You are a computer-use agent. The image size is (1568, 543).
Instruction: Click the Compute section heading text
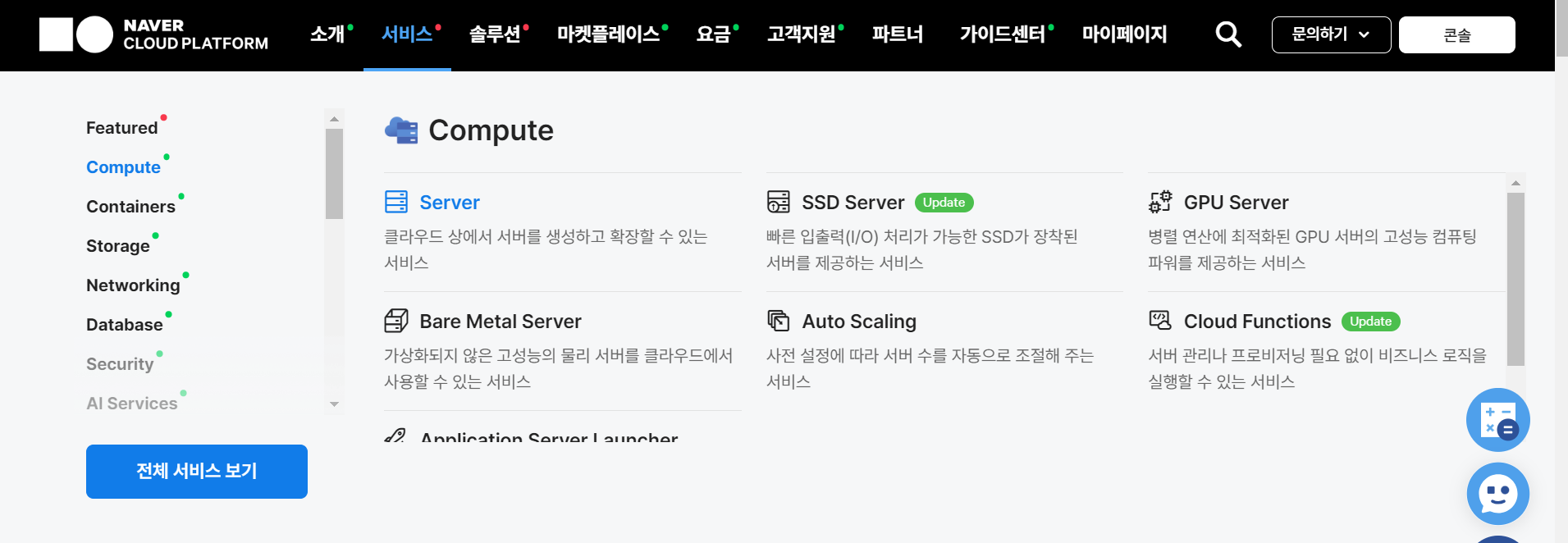[x=491, y=130]
